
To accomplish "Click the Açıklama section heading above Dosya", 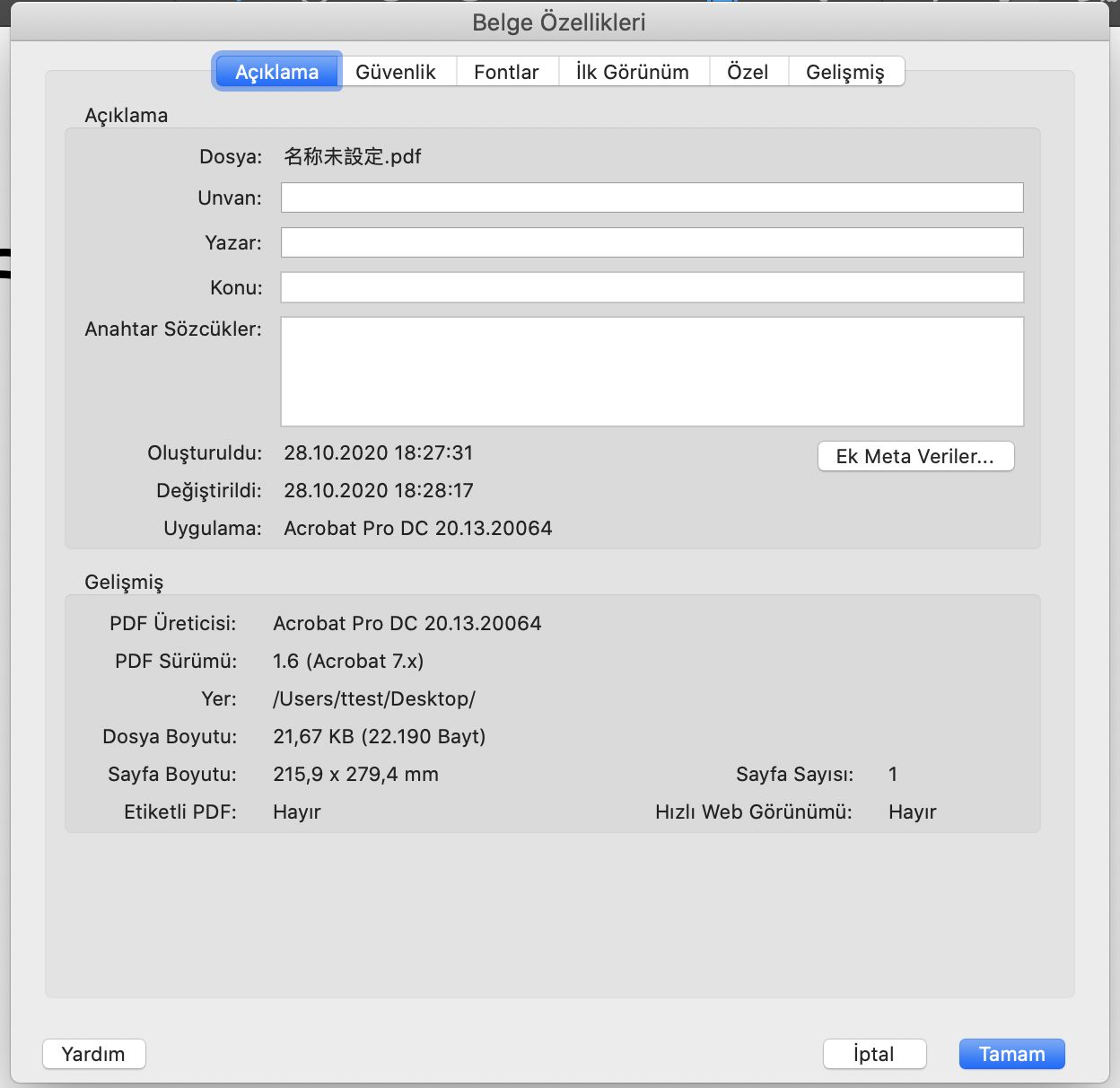I will pyautogui.click(x=127, y=116).
